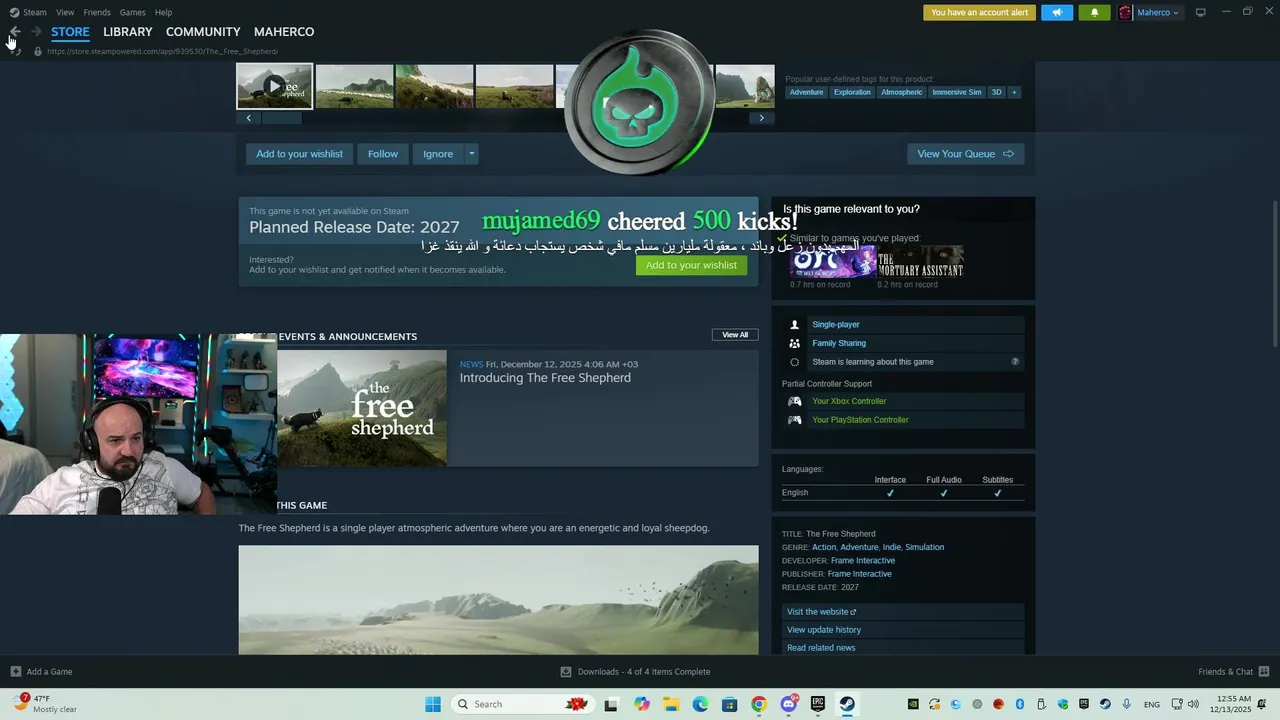Show the next screenshot thumbnails
Viewport: 1280px width, 720px height.
click(761, 118)
